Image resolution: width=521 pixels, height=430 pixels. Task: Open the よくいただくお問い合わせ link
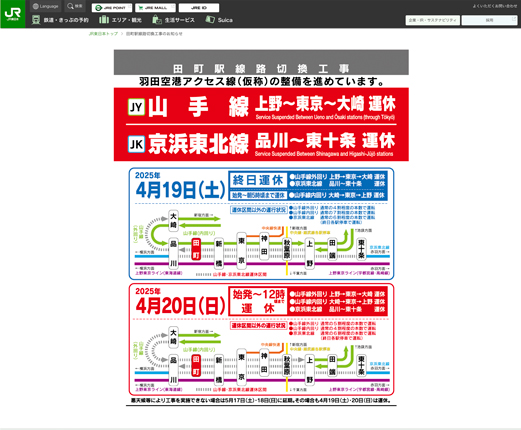(x=495, y=6)
